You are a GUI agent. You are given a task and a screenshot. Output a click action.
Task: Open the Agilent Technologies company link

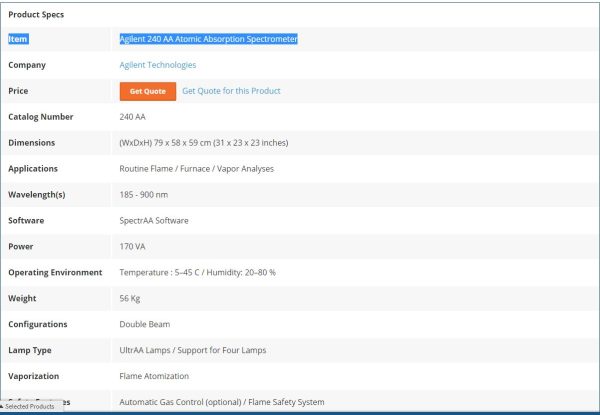158,65
